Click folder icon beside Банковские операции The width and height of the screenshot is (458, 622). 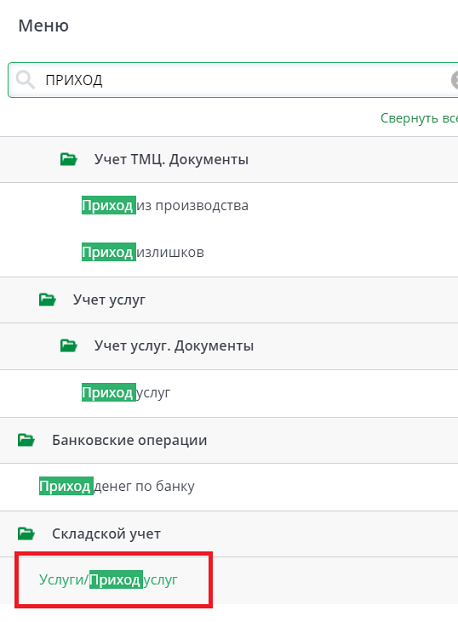pos(26,440)
